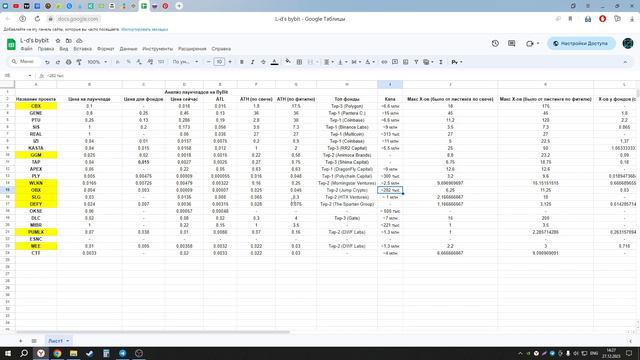Toggle italic formatting

click(252, 62)
